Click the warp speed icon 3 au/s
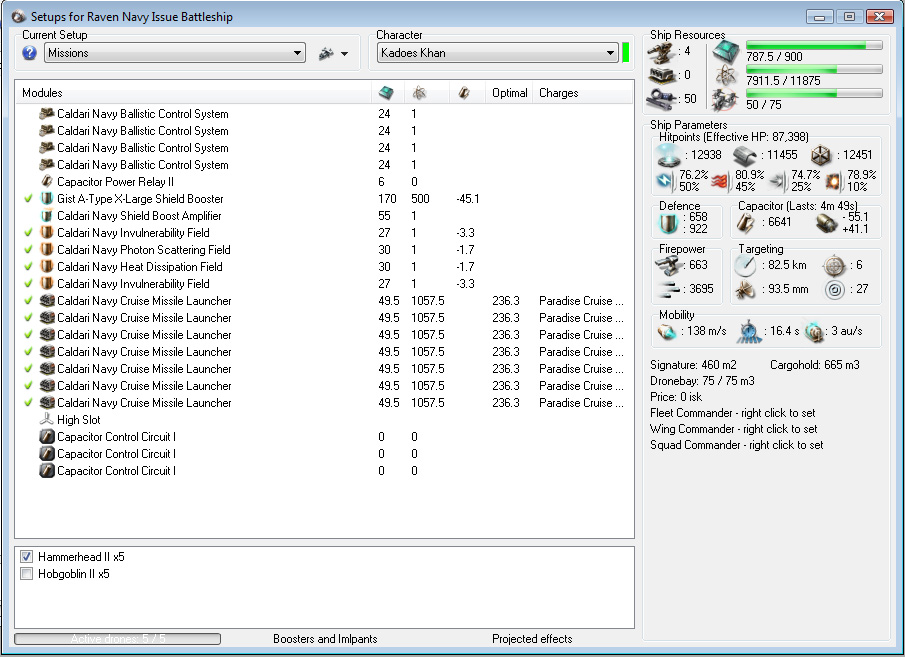Viewport: 905px width, 657px height. tap(814, 331)
